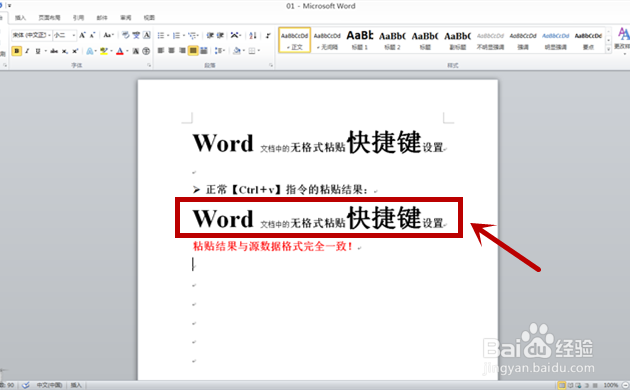Toggle Strikethrough formatting
The image size is (630, 390).
54,51
